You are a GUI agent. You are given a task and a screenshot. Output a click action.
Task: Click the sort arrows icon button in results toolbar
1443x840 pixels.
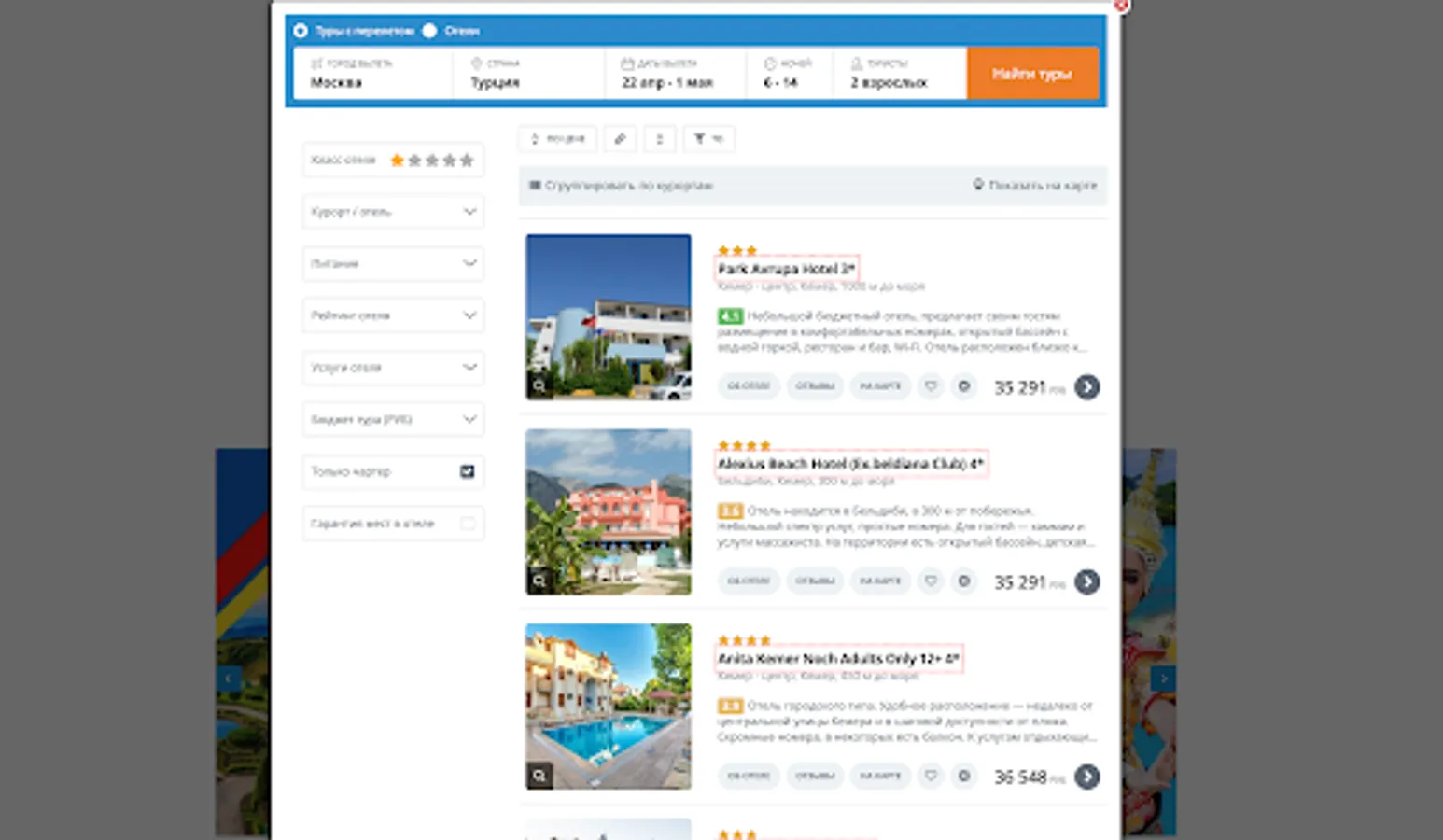pos(660,139)
